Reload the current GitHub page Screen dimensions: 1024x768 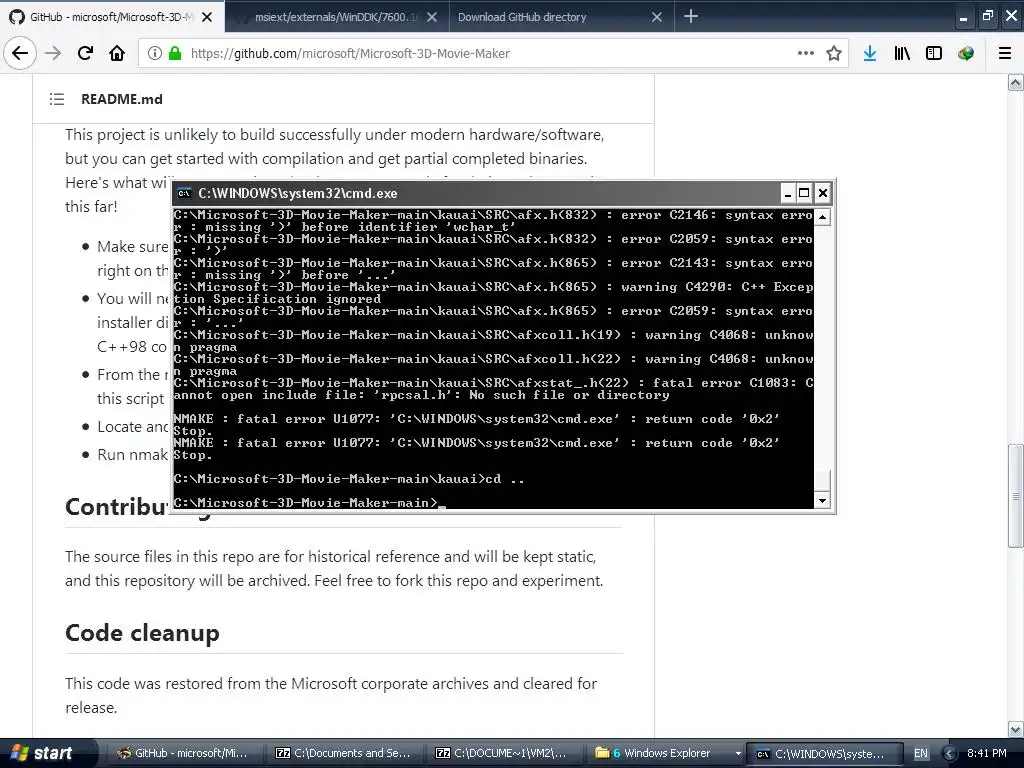pyautogui.click(x=85, y=53)
